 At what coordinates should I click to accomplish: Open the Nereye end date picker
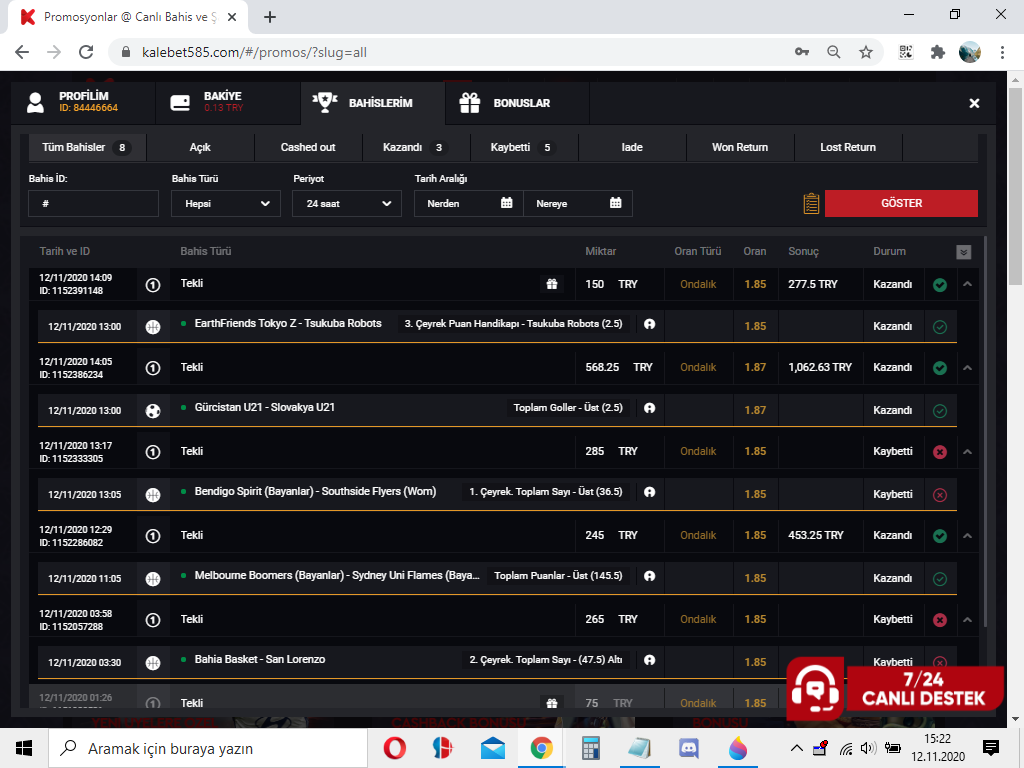pyautogui.click(x=578, y=203)
